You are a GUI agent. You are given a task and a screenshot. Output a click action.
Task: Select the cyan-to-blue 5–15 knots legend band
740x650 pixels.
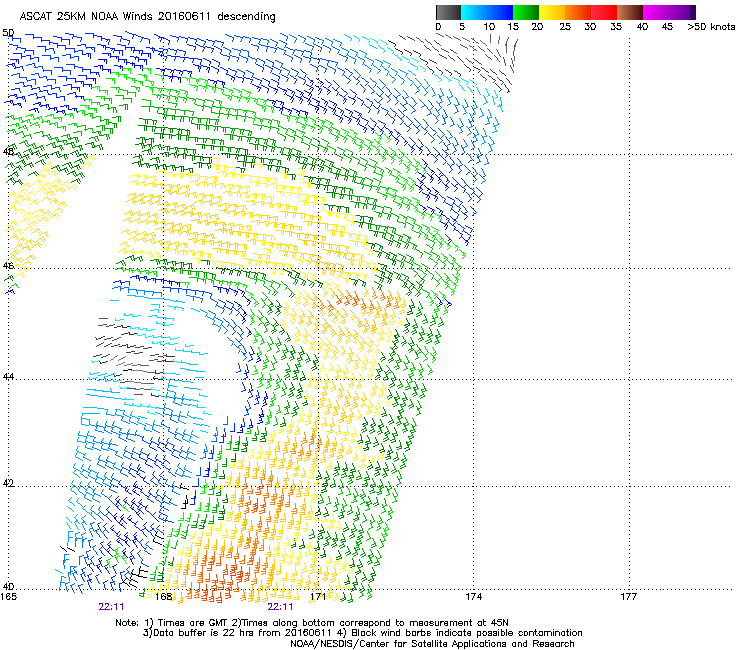click(x=487, y=12)
